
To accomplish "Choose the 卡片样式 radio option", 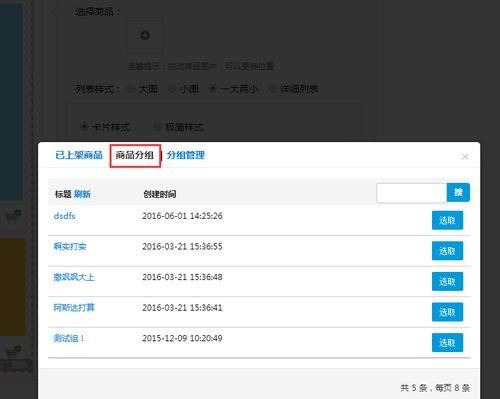I will tap(84, 127).
